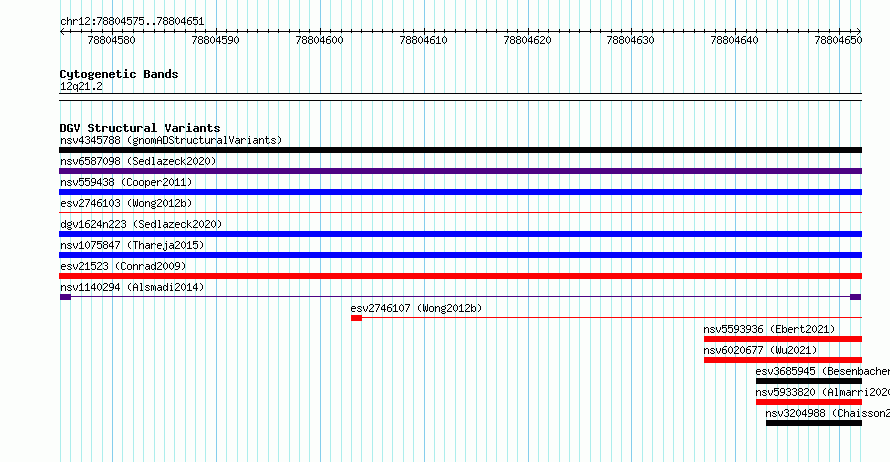This screenshot has width=890, height=462.
Task: Click ruler position 78804580
Action: (x=112, y=40)
